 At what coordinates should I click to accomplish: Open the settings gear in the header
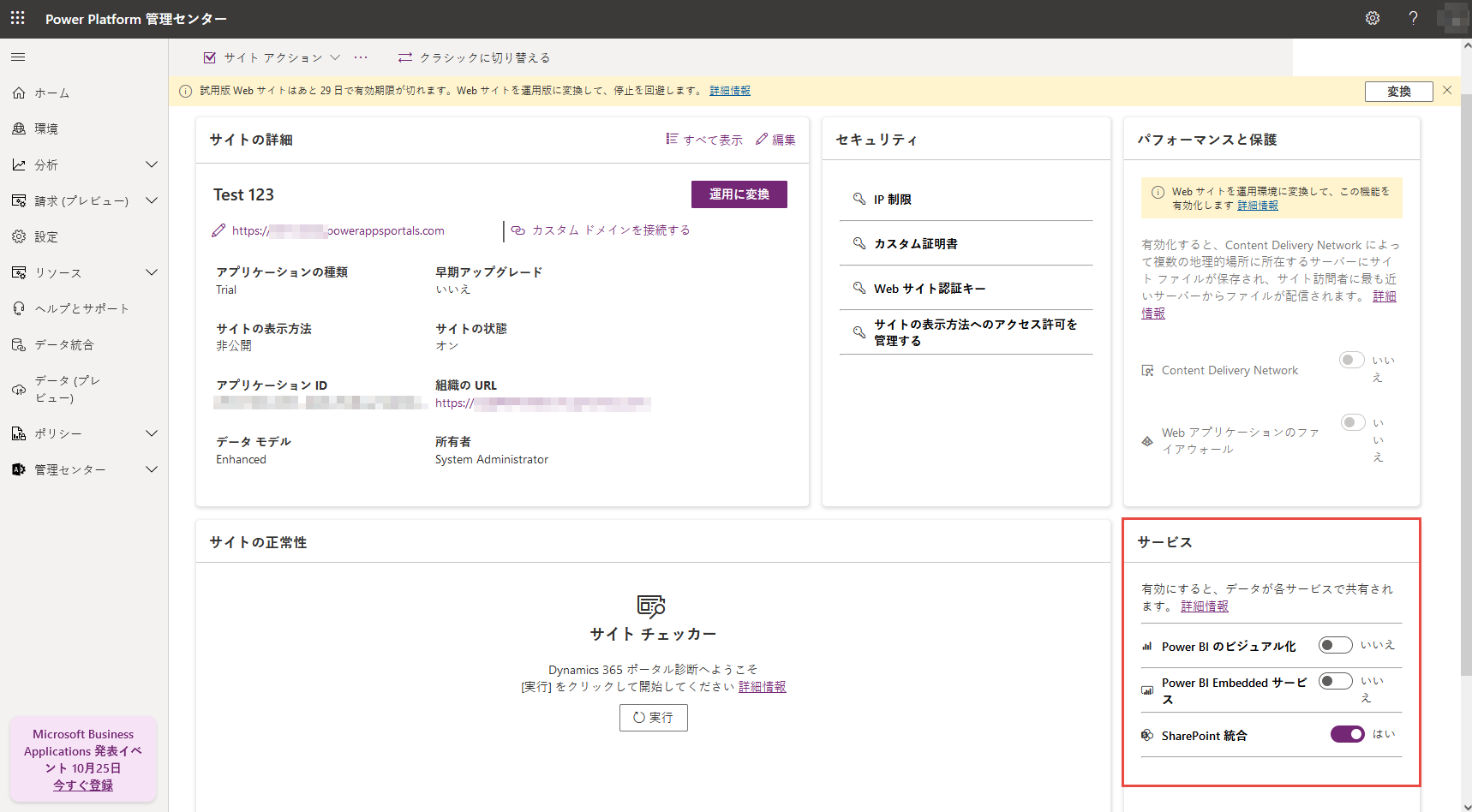[1373, 18]
